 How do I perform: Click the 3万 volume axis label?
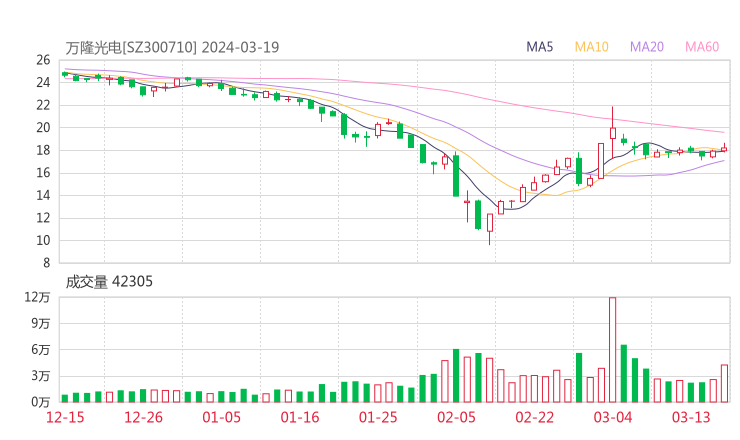click(41, 376)
